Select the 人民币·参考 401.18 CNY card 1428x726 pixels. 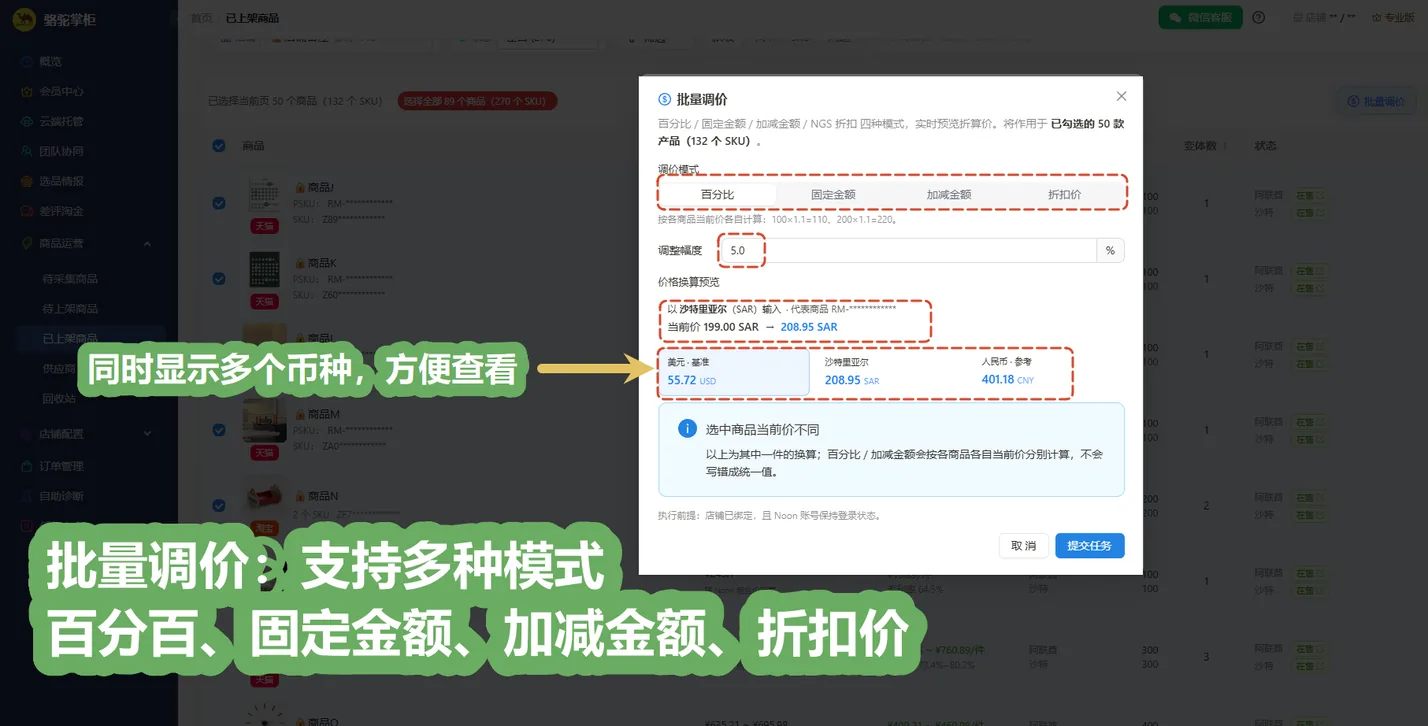click(1048, 371)
